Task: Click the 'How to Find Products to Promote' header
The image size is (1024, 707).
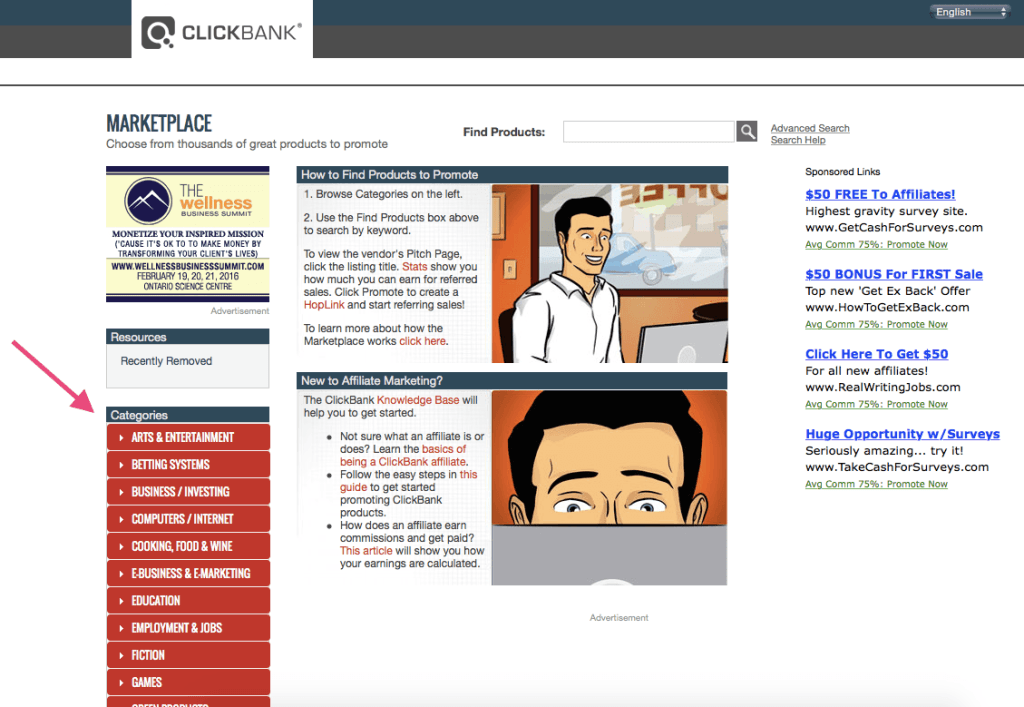Action: click(512, 174)
